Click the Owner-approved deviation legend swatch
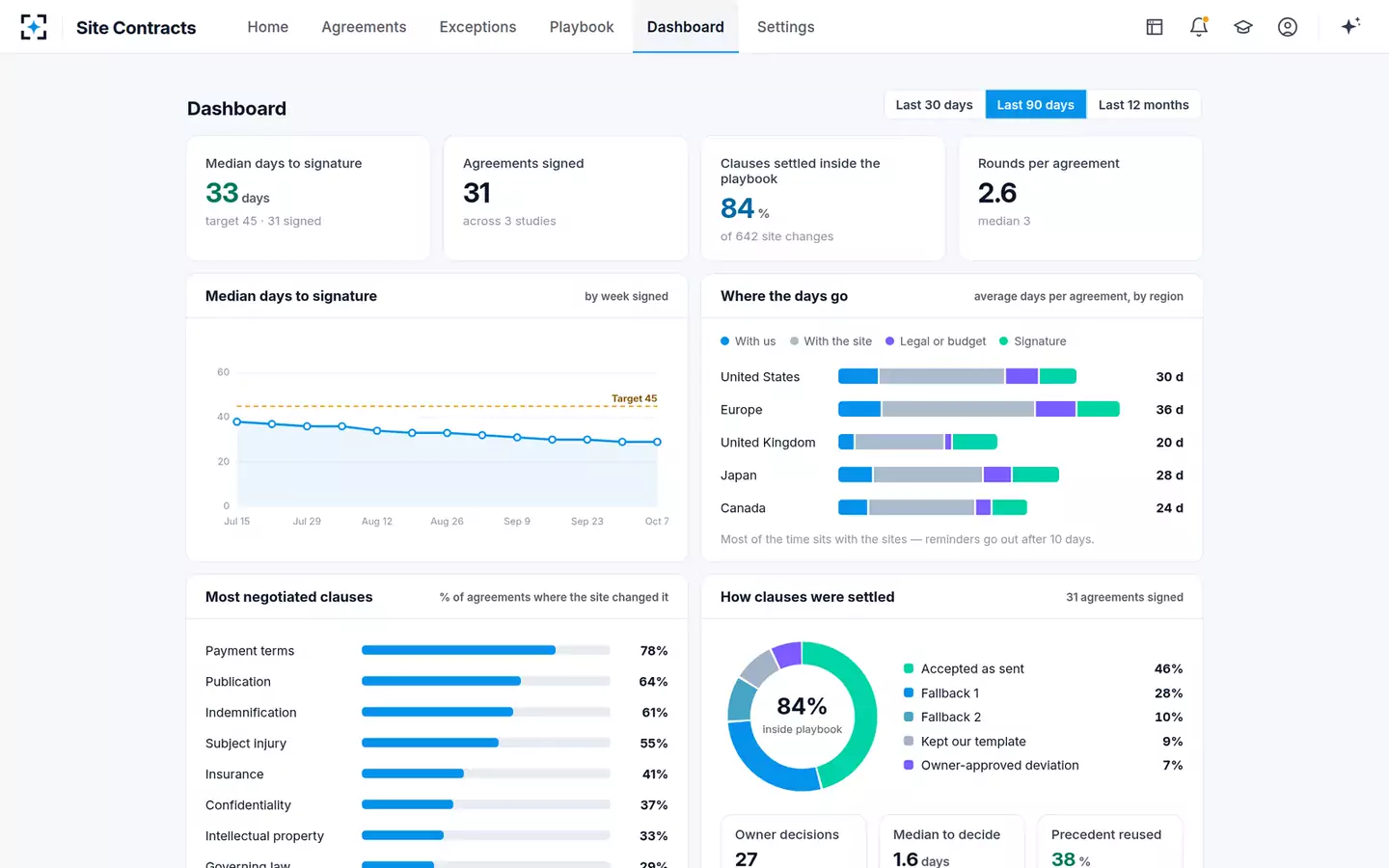Screen dimensions: 1389x868 (x=909, y=765)
